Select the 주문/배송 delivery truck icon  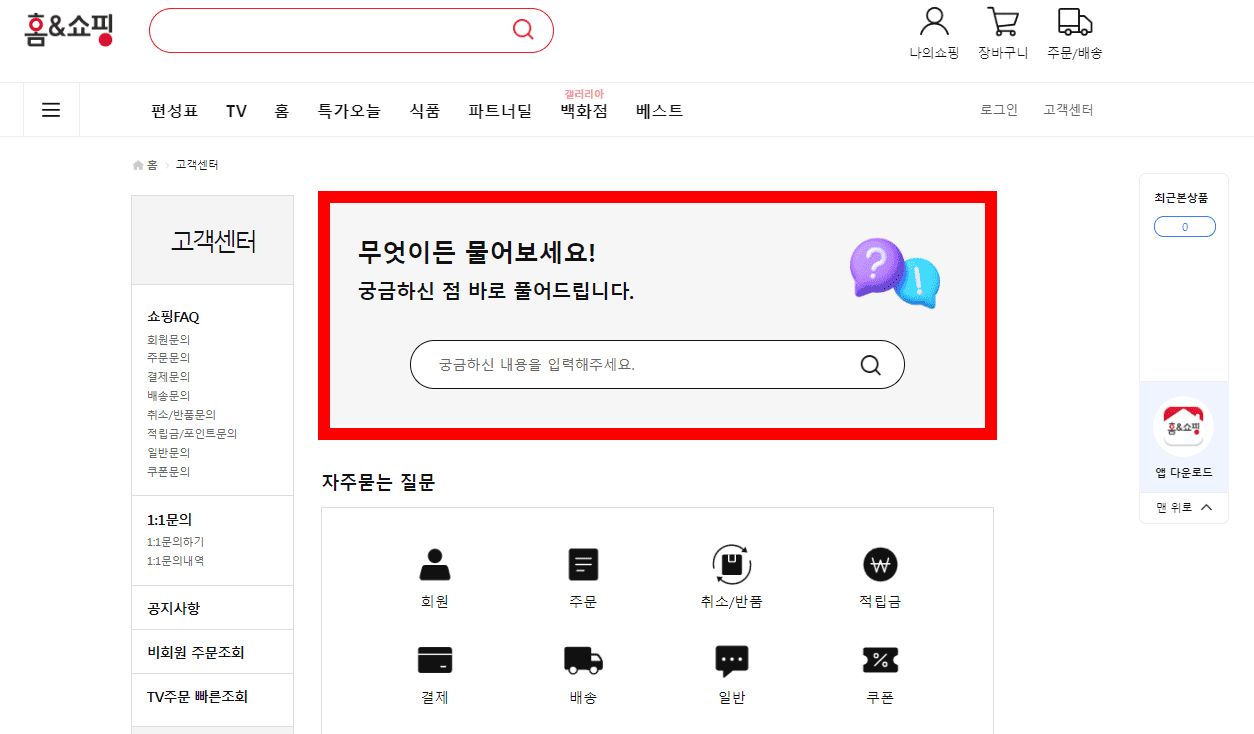tap(1074, 22)
